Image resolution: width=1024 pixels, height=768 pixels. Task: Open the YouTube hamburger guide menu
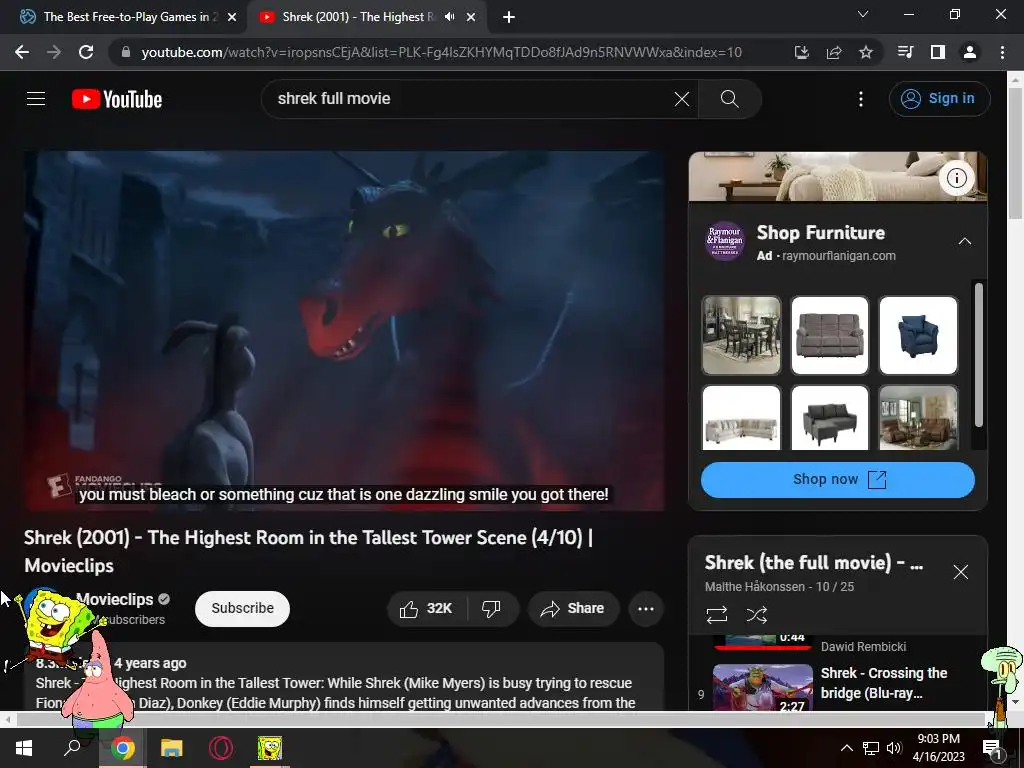pyautogui.click(x=36, y=99)
